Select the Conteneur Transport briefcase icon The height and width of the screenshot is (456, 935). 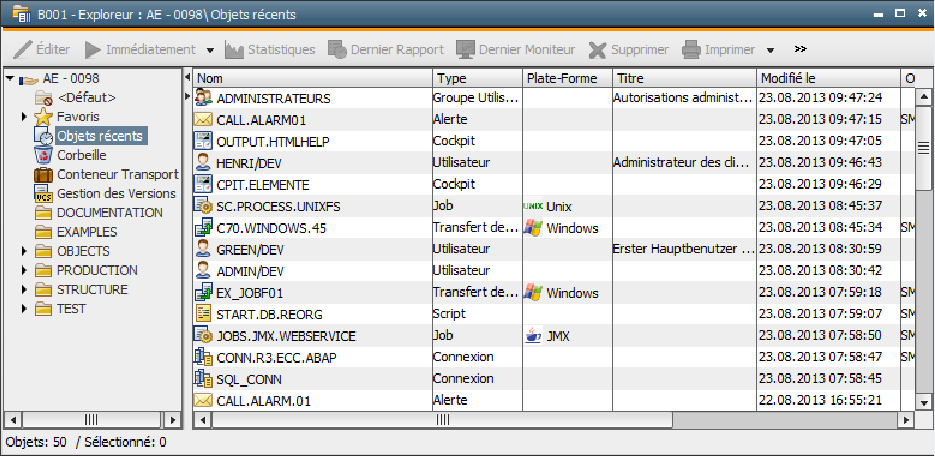43,175
